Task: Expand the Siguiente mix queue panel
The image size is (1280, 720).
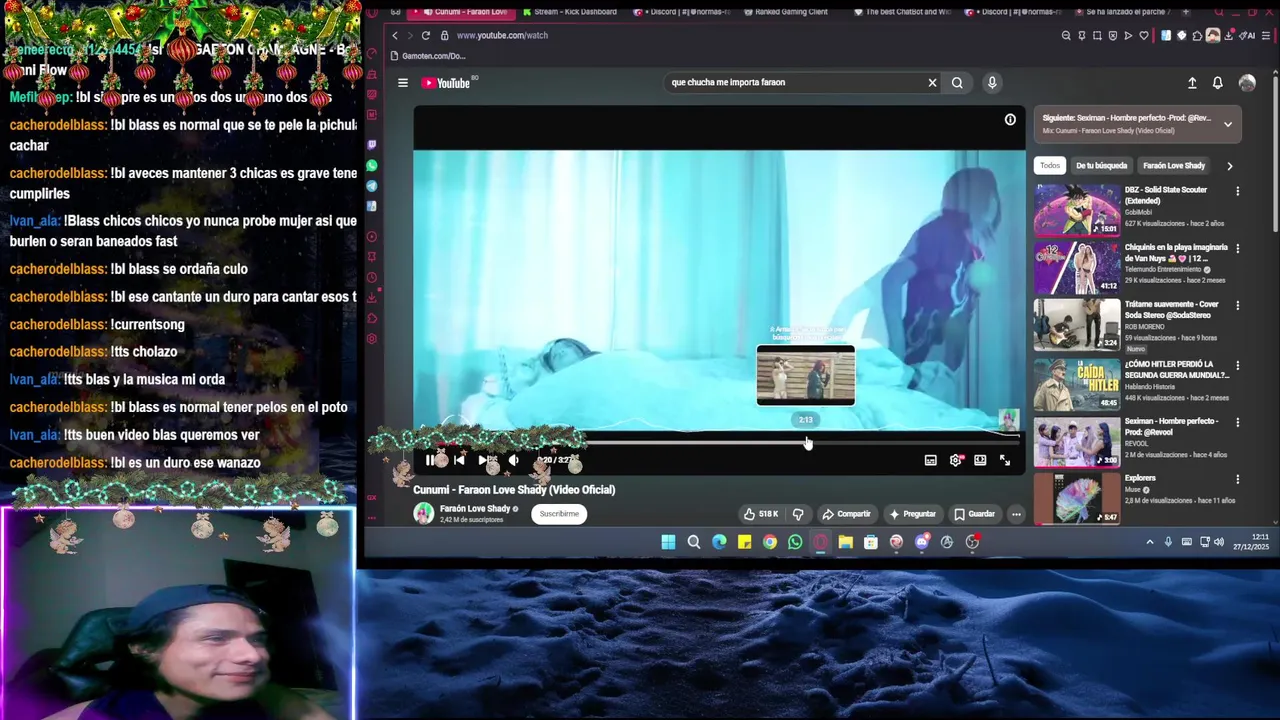Action: pyautogui.click(x=1228, y=124)
